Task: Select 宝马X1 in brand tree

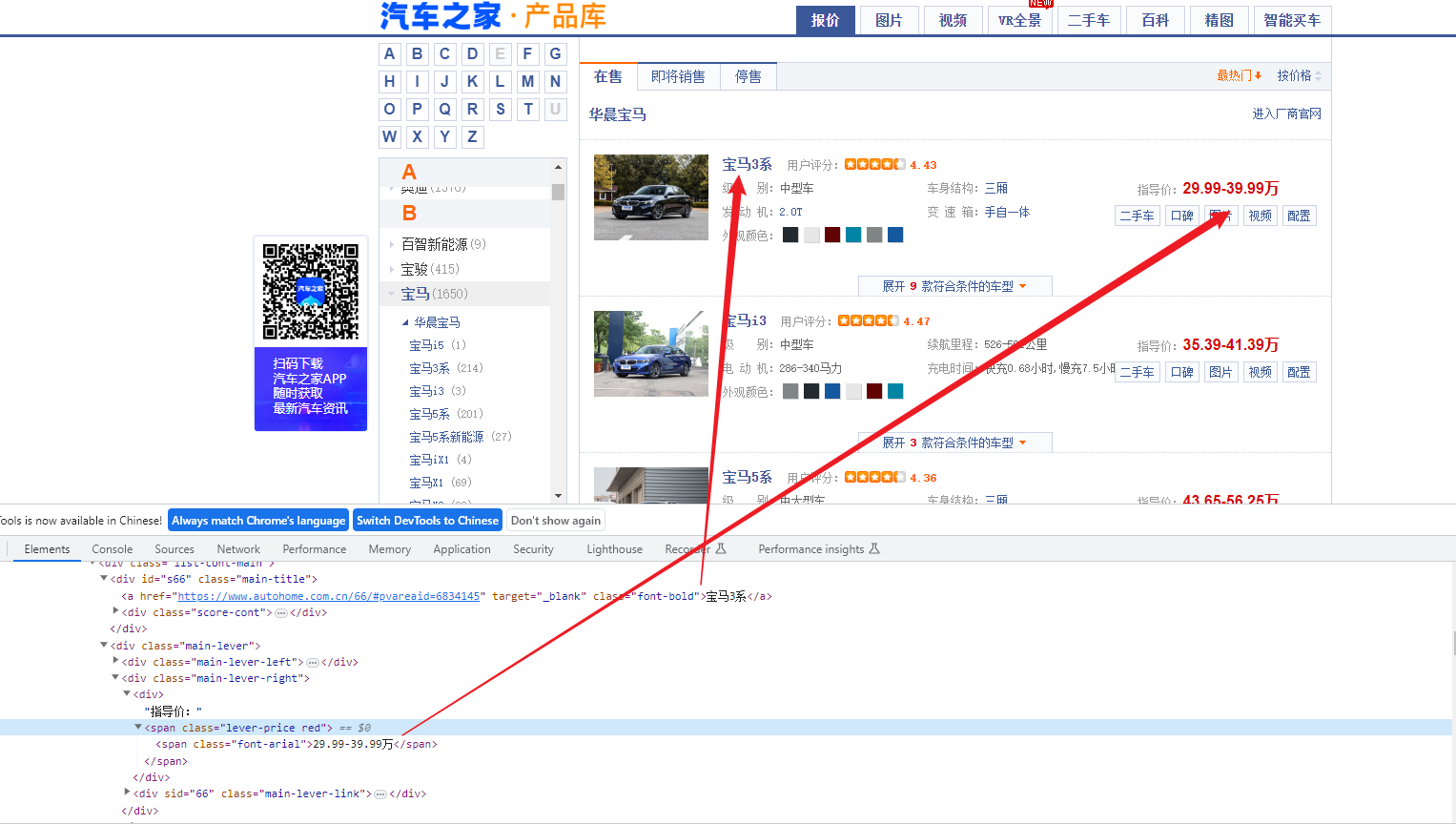Action: tap(440, 483)
